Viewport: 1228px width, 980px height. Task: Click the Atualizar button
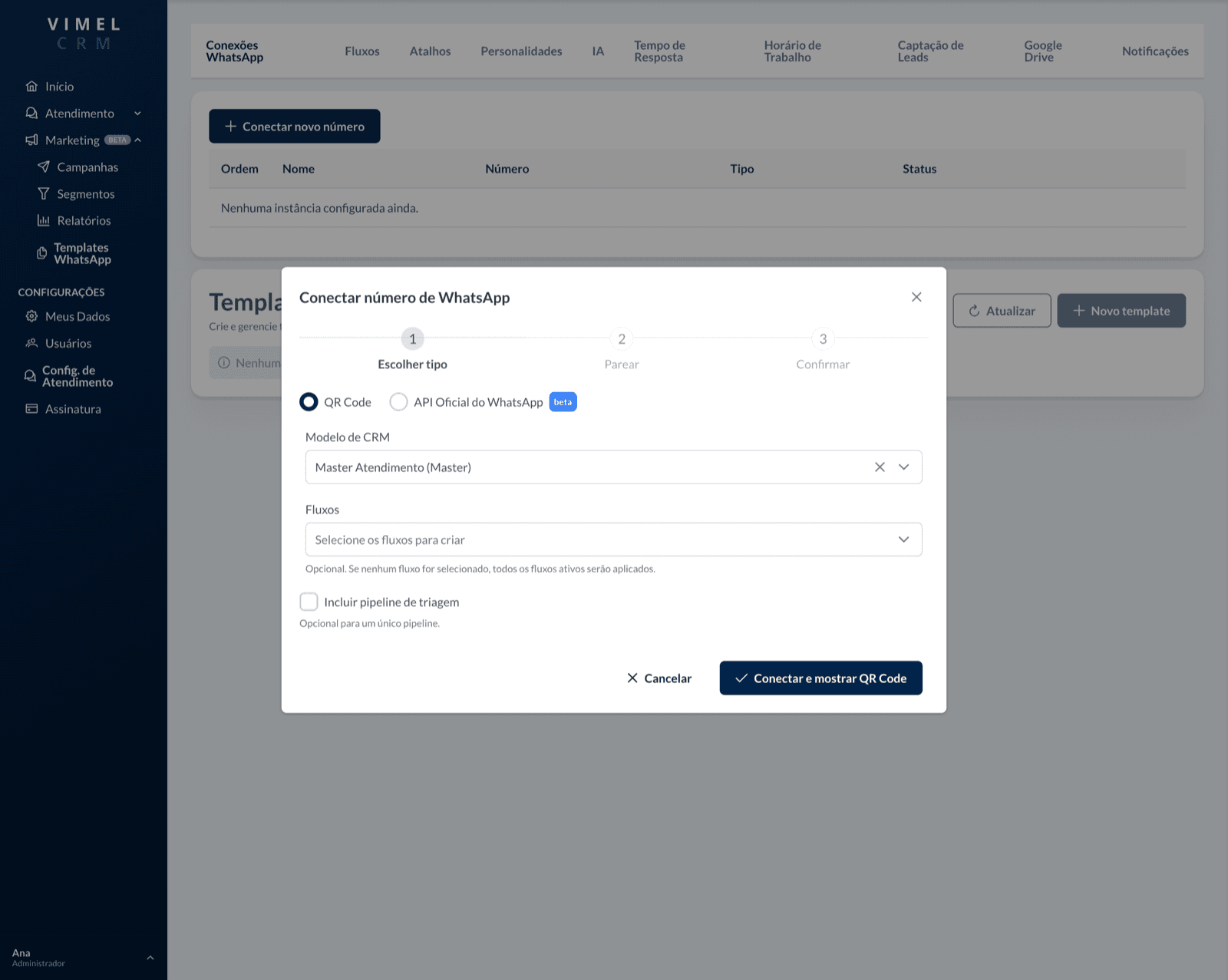(1002, 311)
